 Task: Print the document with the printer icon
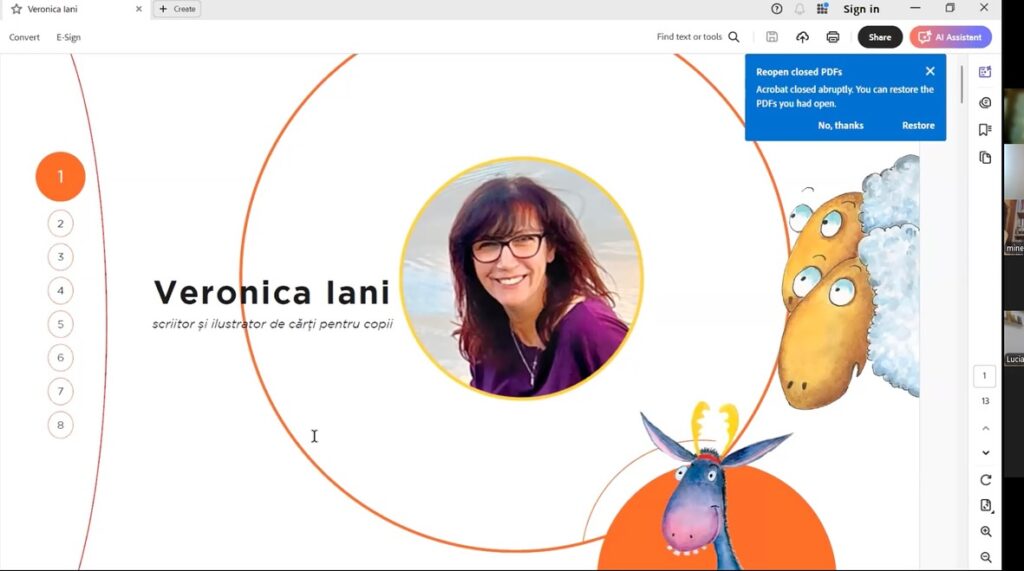833,37
